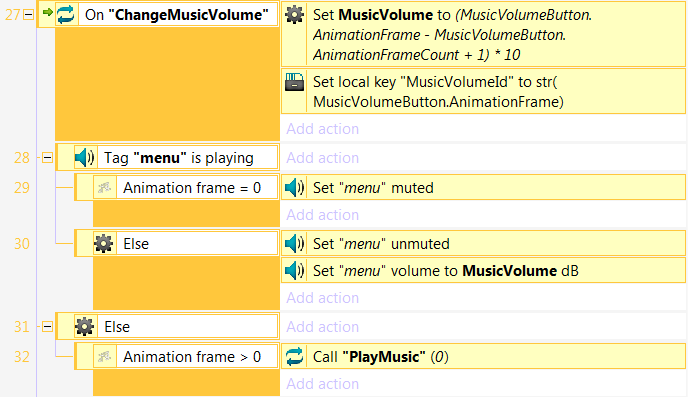Click the speaker icon beside Tag "menu" is playing

[84, 157]
